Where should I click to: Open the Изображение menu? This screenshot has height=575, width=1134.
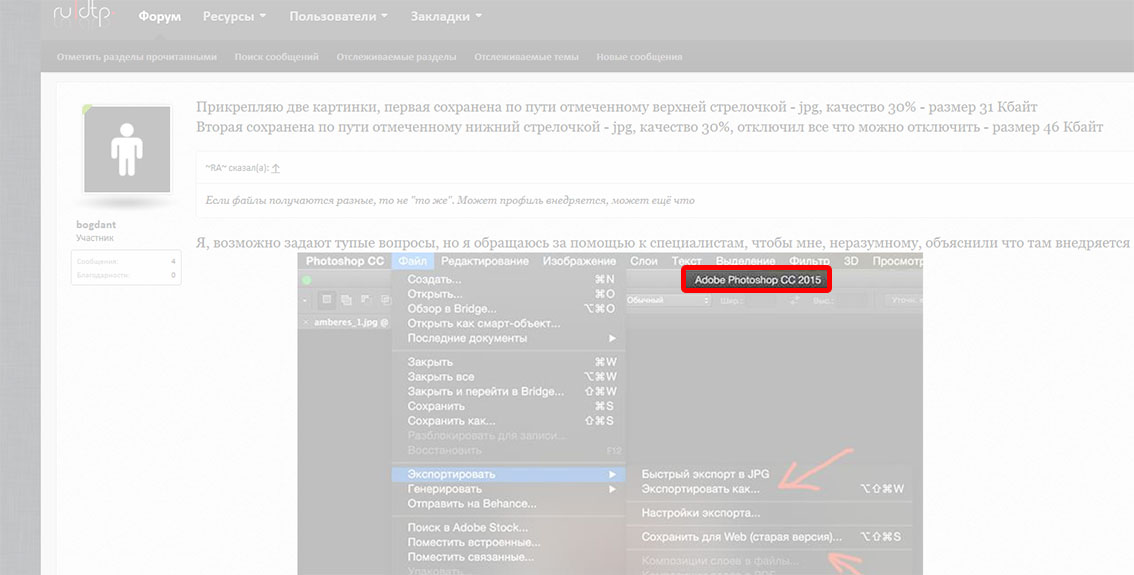pyautogui.click(x=579, y=261)
